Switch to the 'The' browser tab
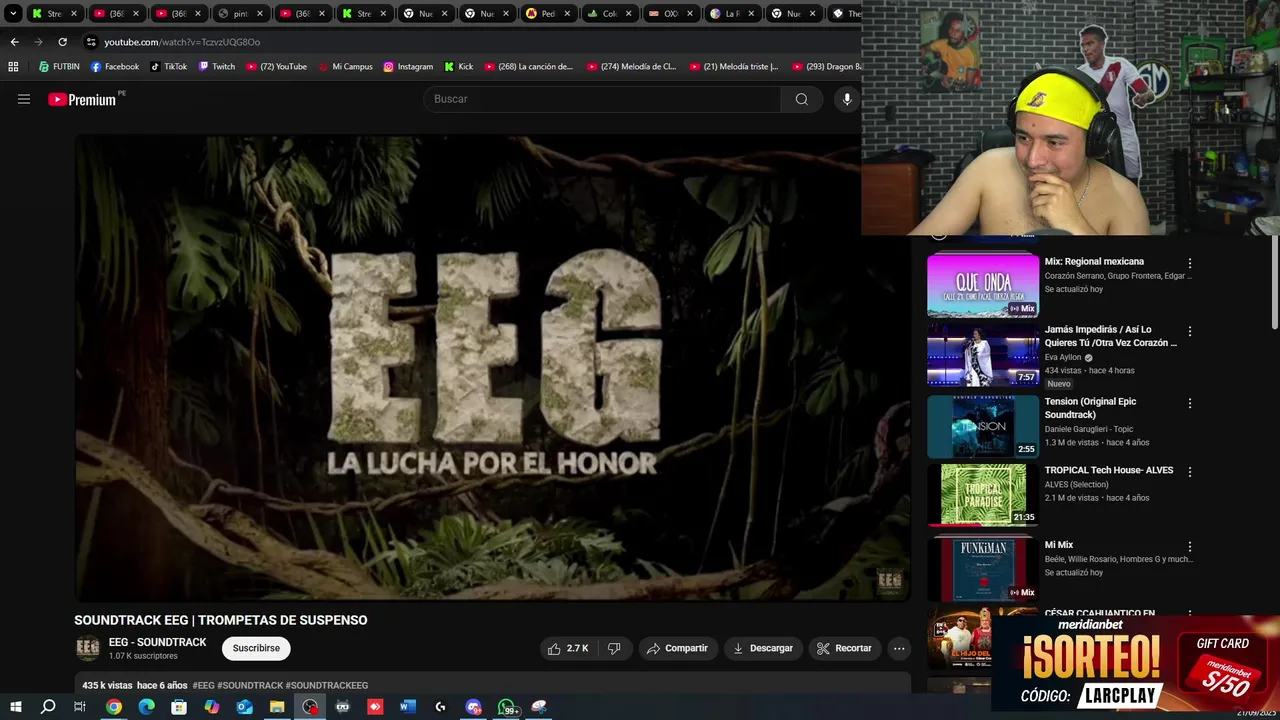The height and width of the screenshot is (720, 1280). pos(846,14)
